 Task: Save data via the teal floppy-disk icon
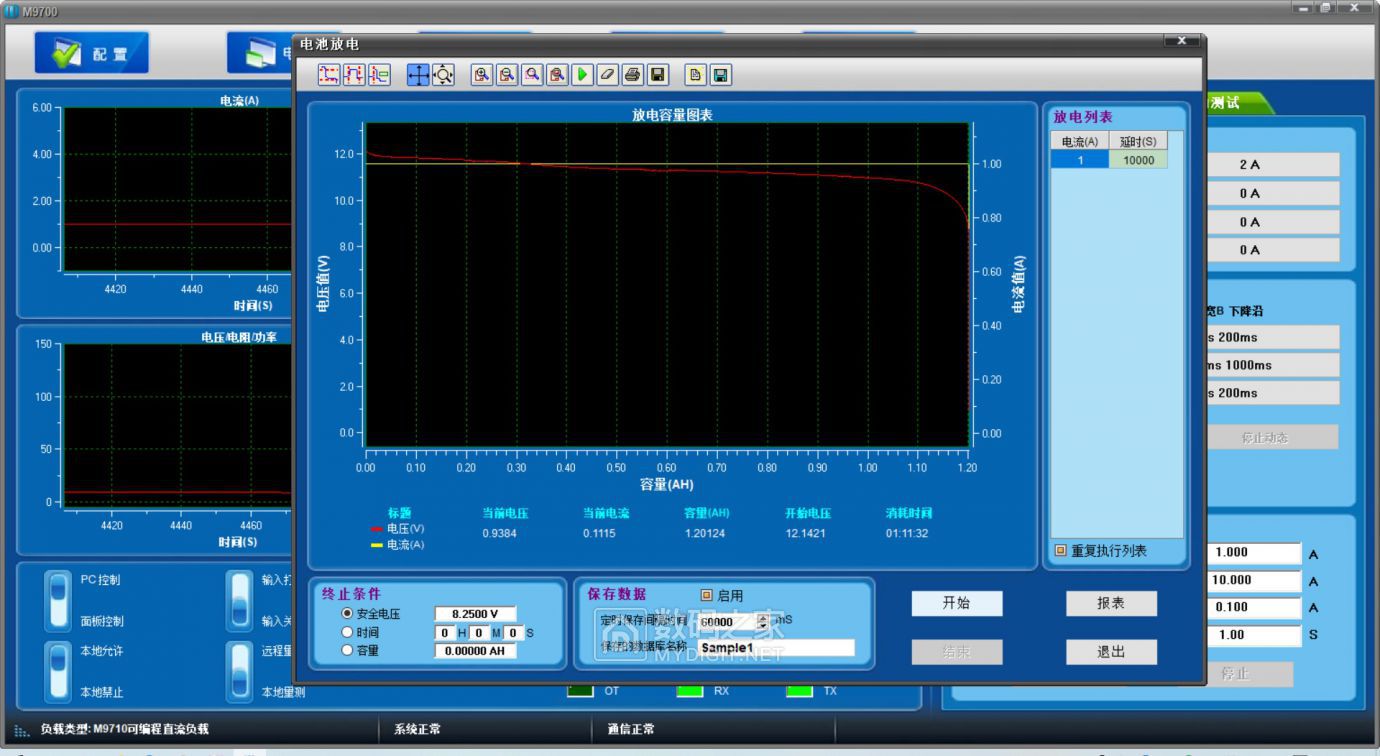tap(720, 75)
